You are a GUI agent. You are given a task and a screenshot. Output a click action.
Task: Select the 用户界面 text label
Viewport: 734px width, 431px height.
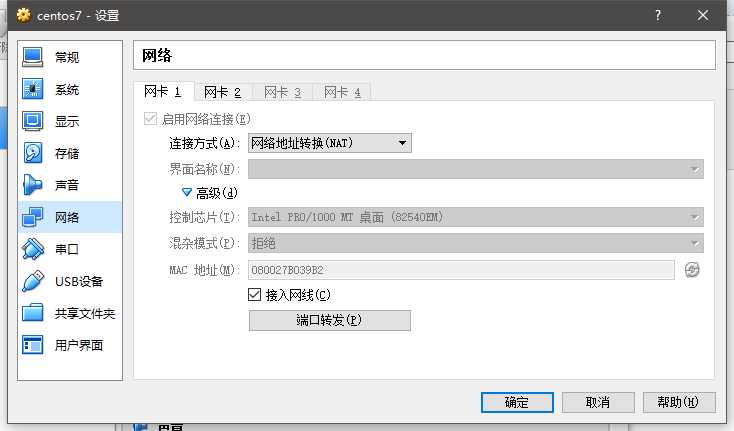click(x=79, y=345)
